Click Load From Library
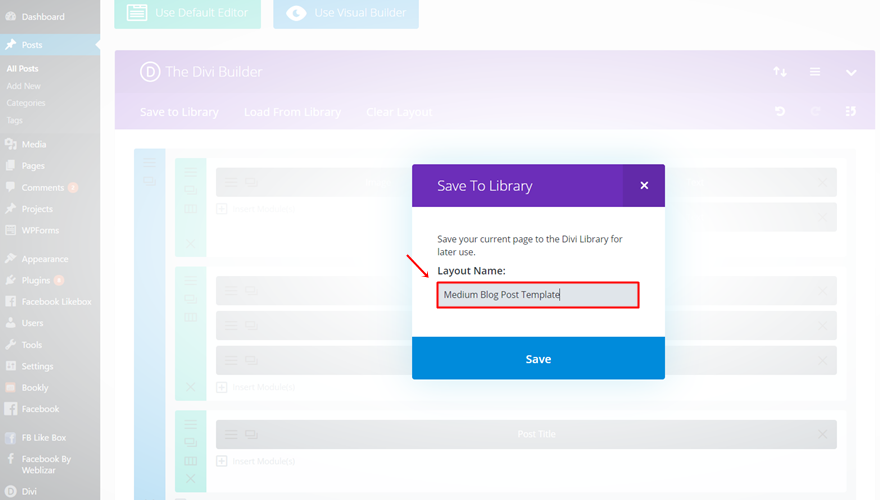The image size is (880, 500). (292, 112)
